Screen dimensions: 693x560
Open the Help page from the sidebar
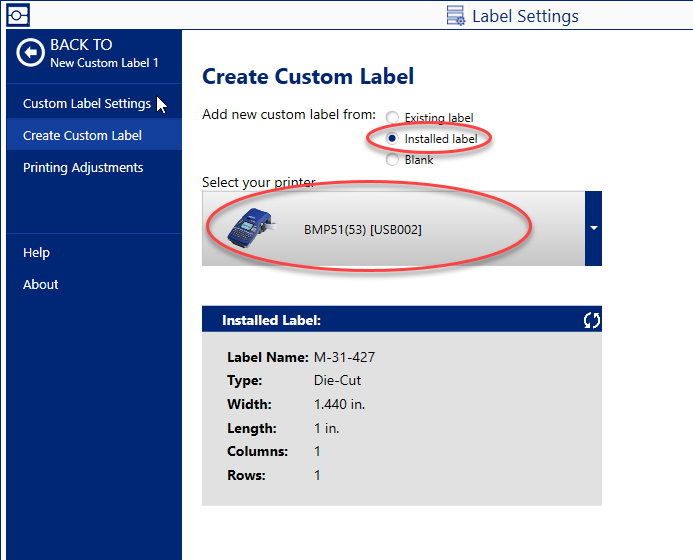(36, 253)
